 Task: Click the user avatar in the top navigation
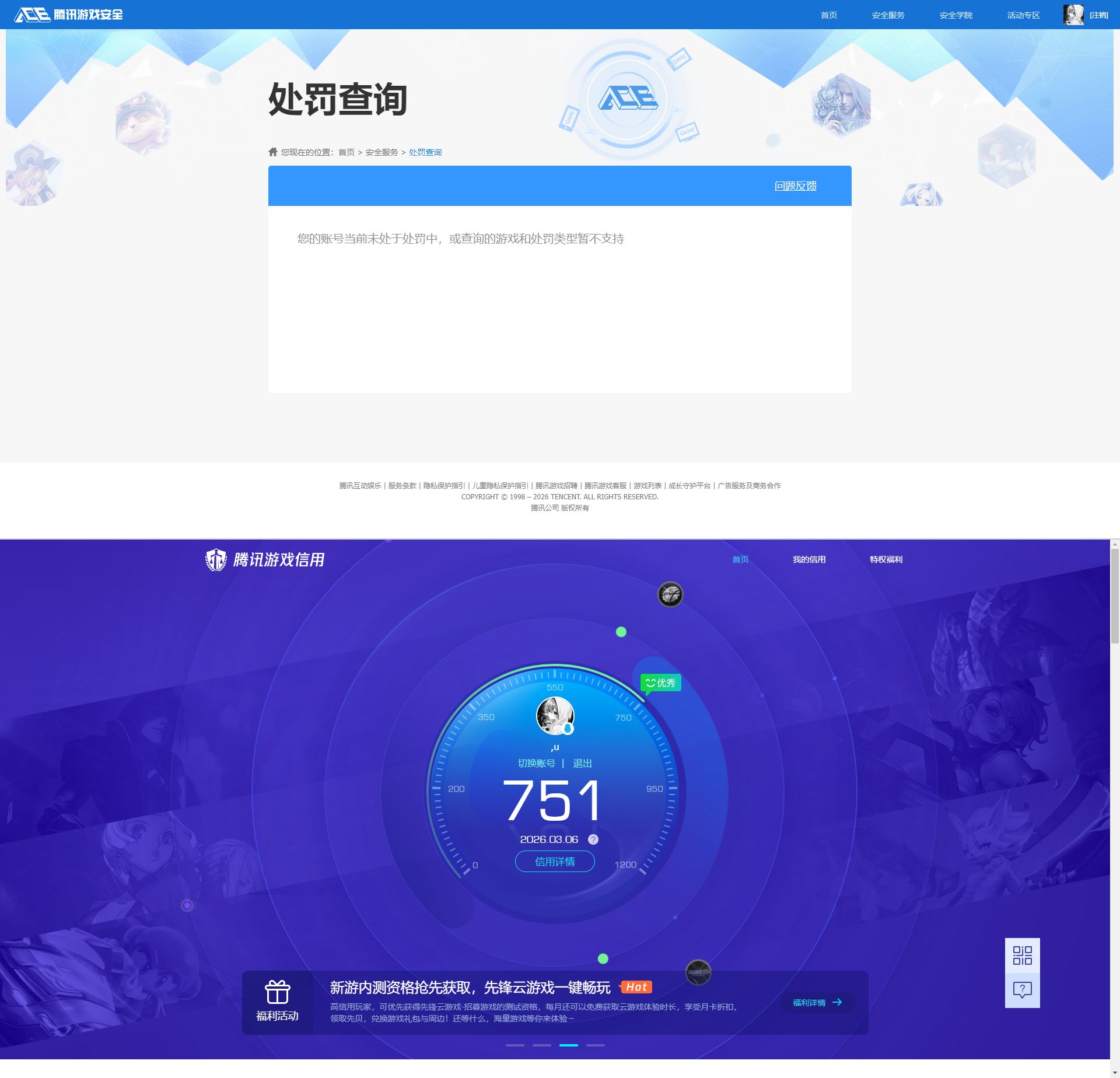click(1072, 14)
